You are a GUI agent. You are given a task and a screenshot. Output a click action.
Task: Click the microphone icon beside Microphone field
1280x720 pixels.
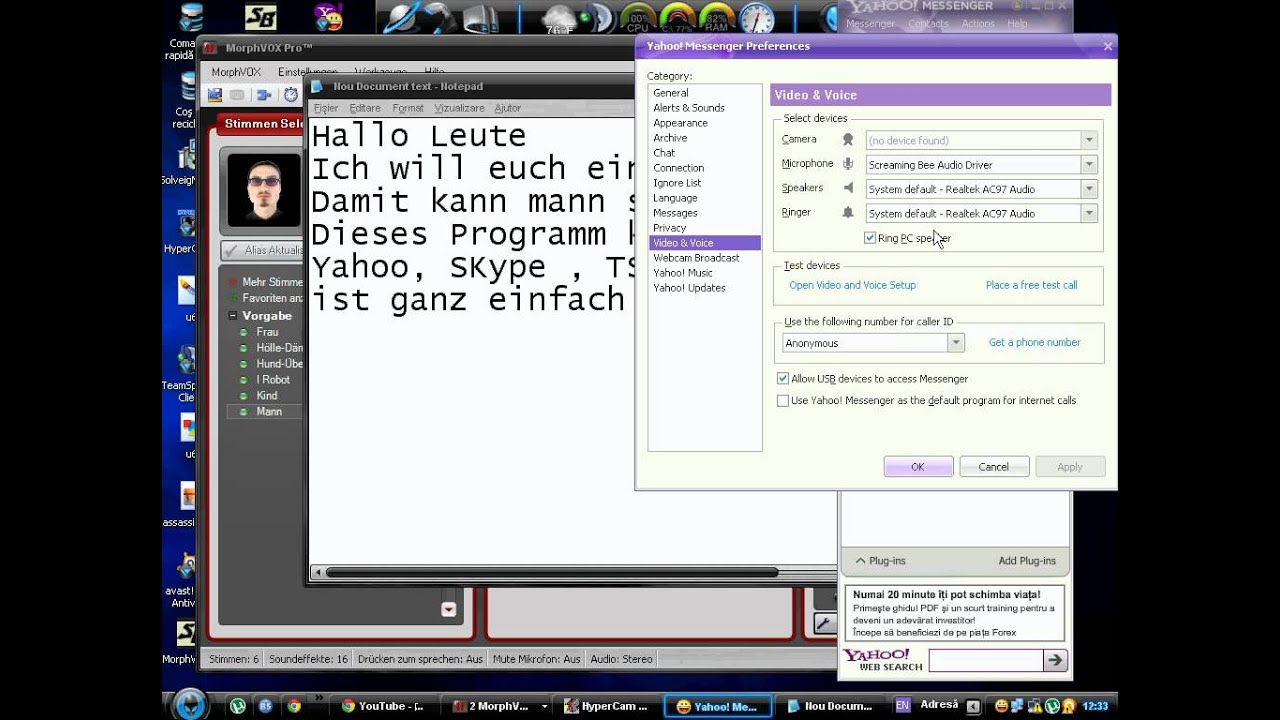click(x=848, y=164)
